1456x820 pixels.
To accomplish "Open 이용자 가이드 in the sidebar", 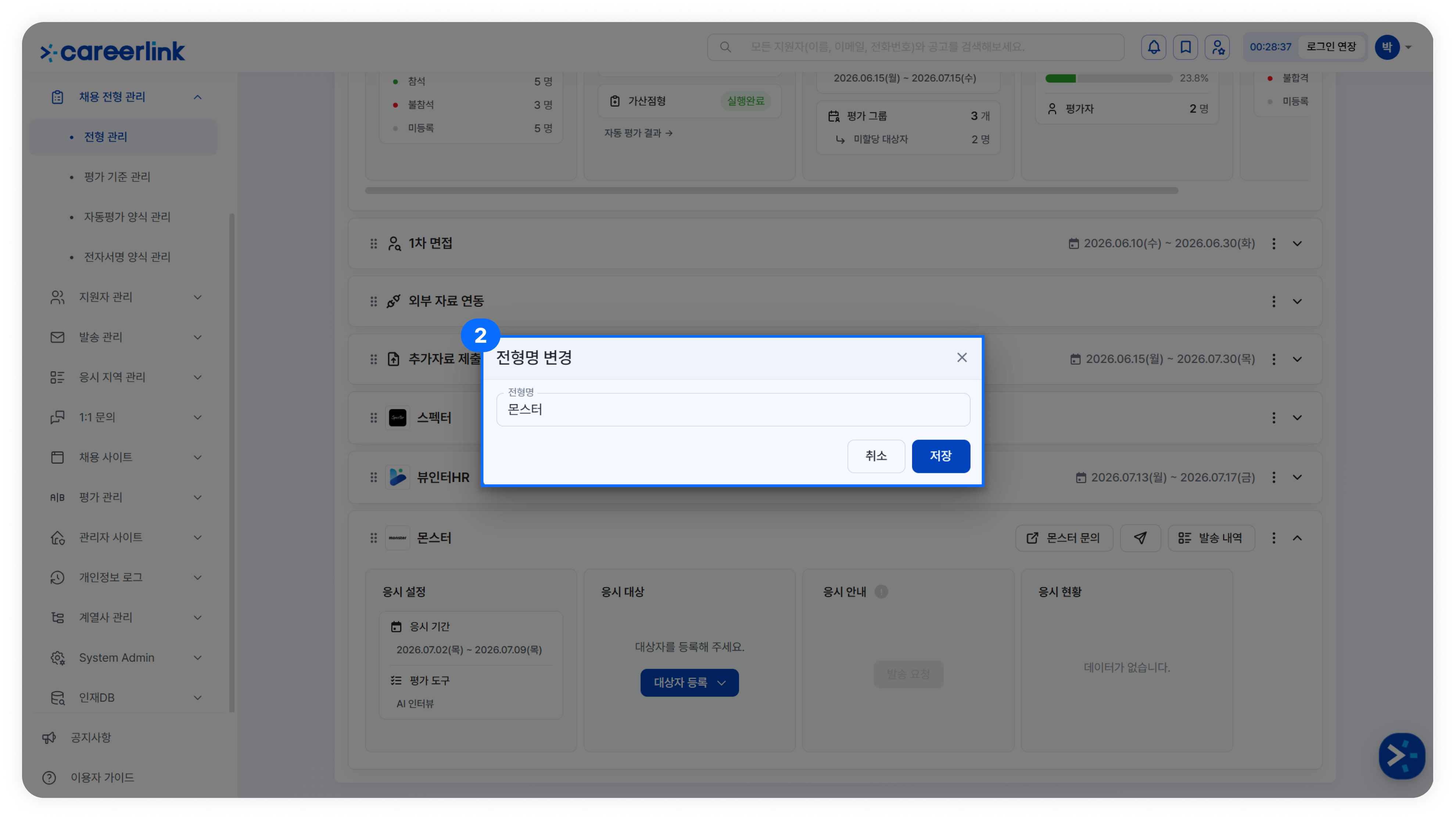I will tap(102, 778).
